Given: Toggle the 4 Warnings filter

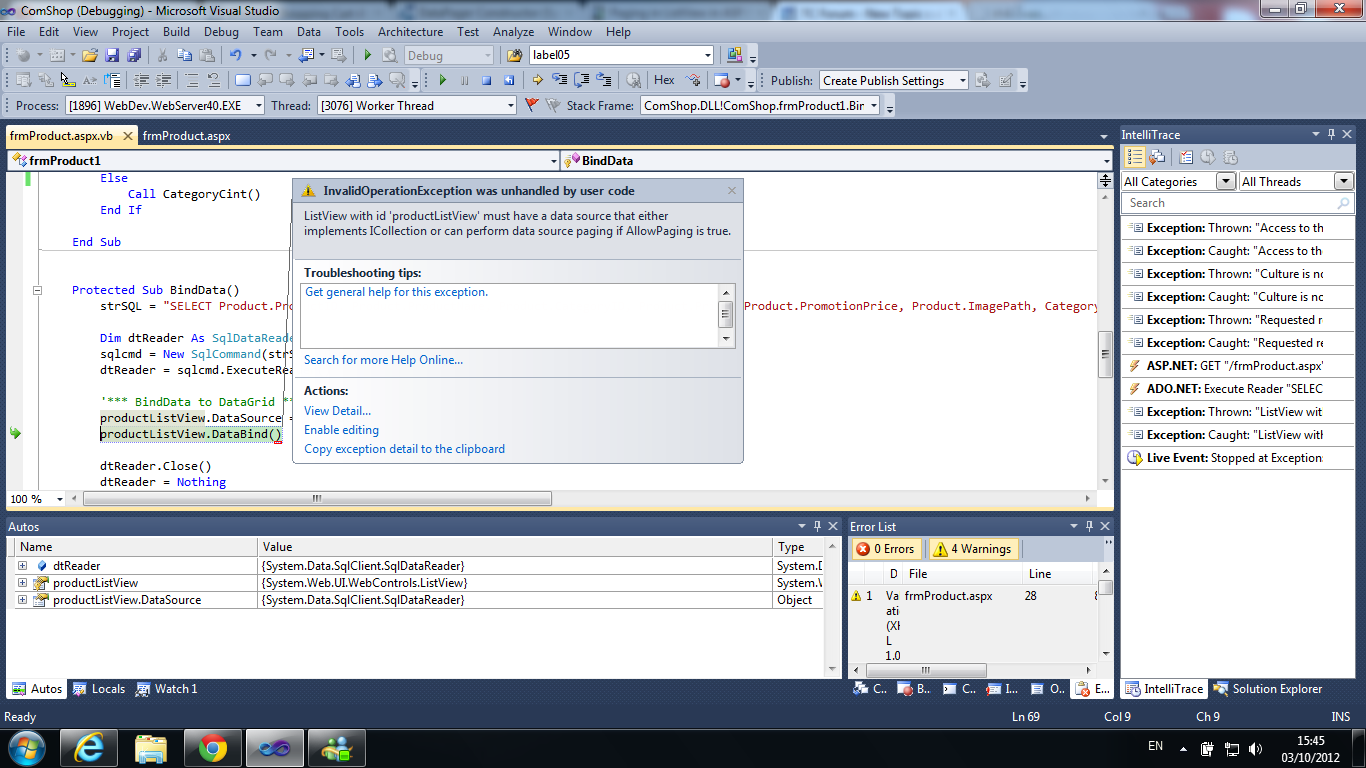Looking at the screenshot, I should 974,549.
